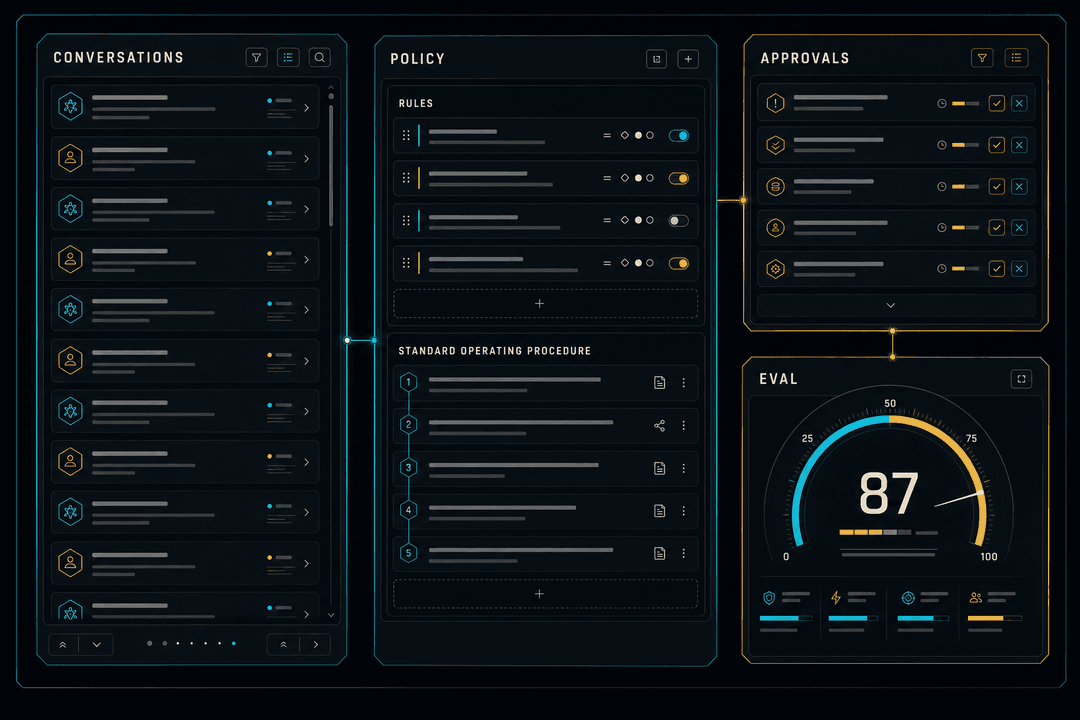The image size is (1080, 720).
Task: Check approve on the database-icon approval
Action: [996, 186]
